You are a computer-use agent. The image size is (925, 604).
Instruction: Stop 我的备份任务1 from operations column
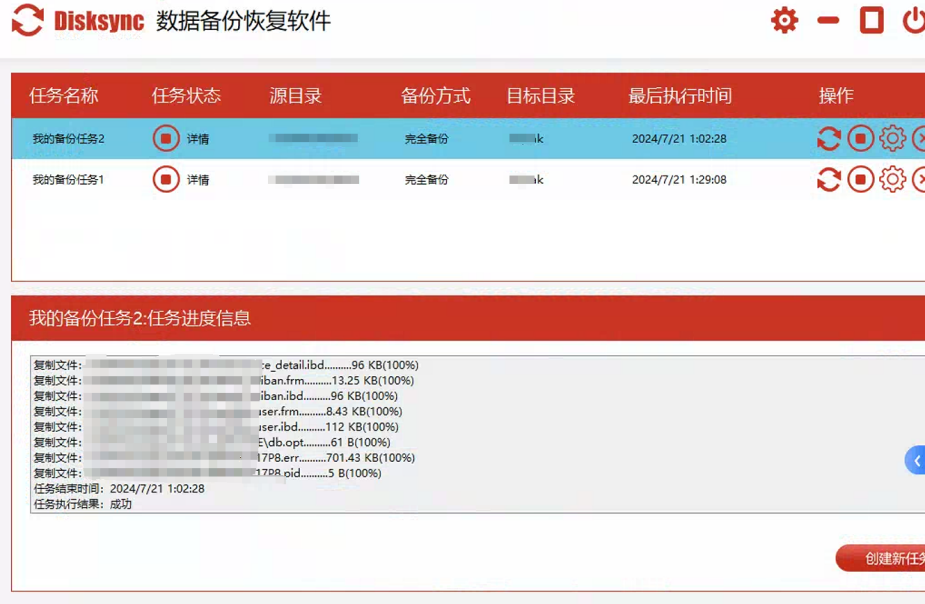pyautogui.click(x=860, y=179)
